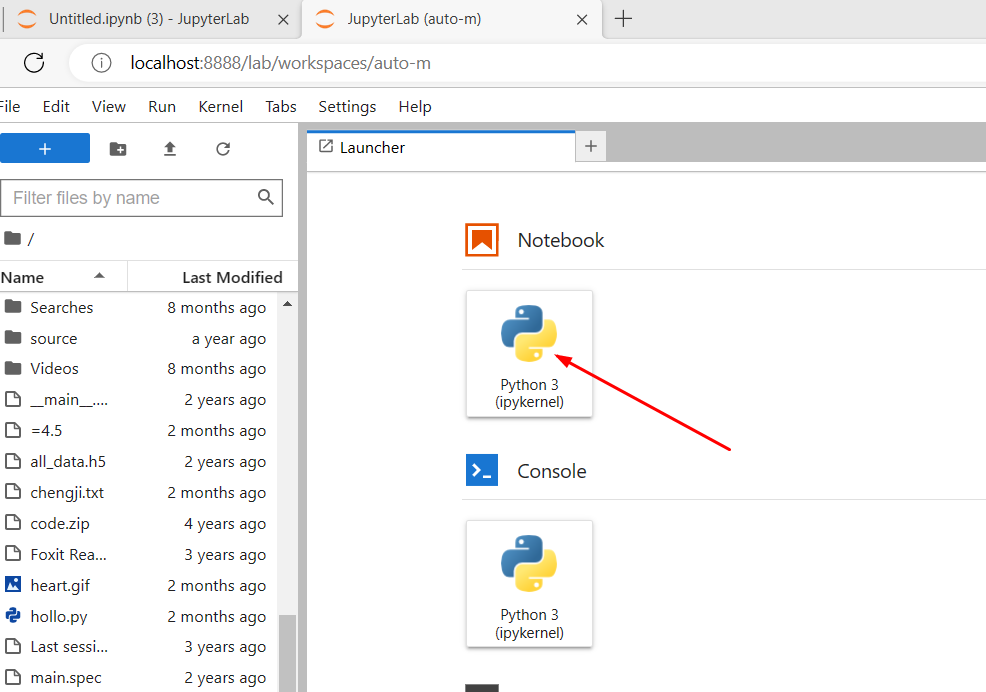
Task: Create a new folder with the folder-plus icon
Action: (x=118, y=149)
